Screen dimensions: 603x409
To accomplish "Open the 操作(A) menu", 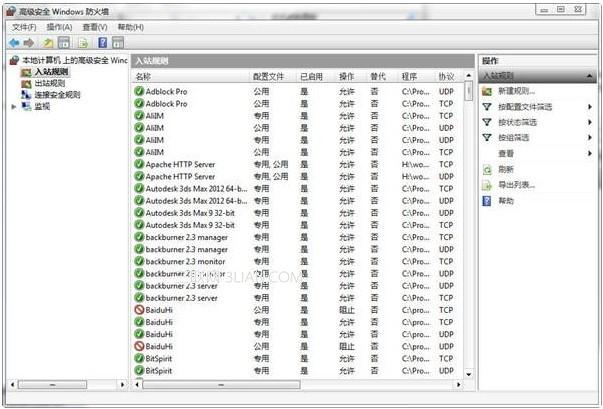I will (x=59, y=27).
